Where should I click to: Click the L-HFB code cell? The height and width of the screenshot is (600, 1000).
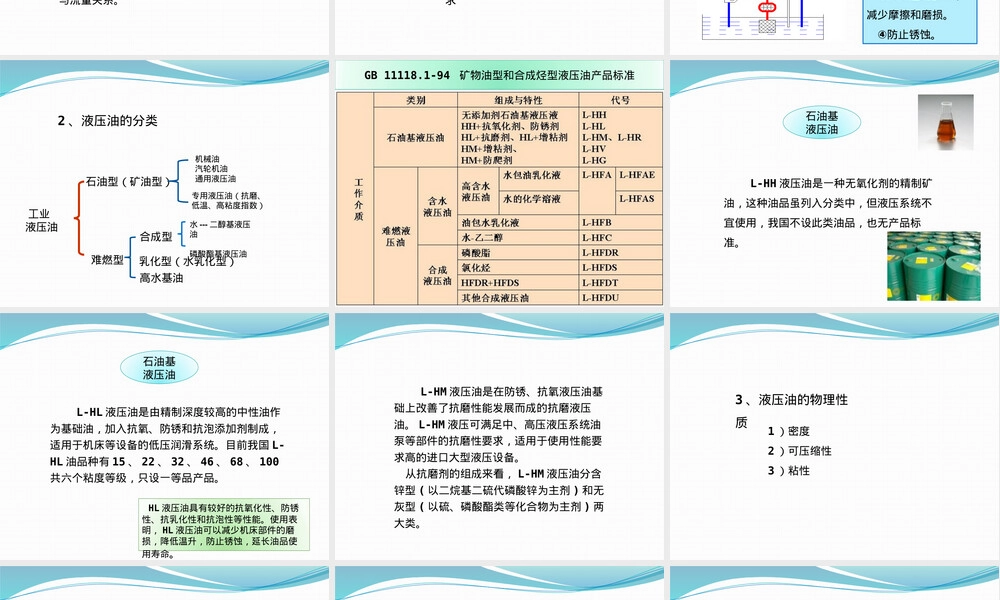click(621, 223)
